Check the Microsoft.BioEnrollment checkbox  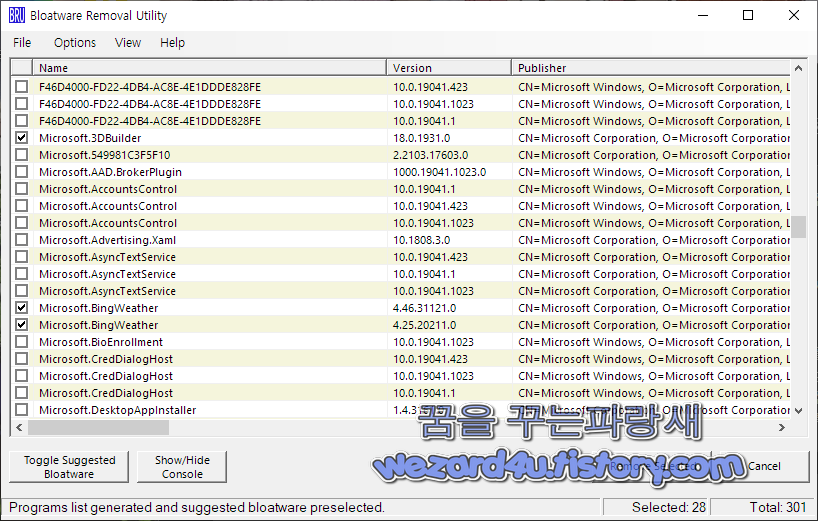21,342
